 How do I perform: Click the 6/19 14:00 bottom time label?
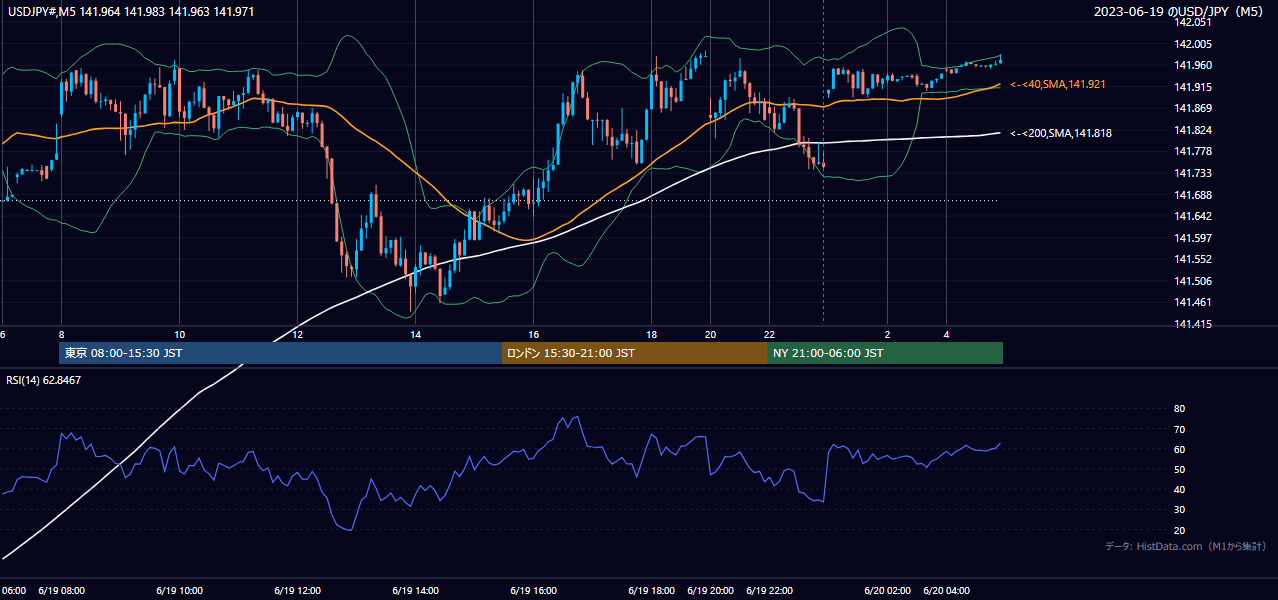coord(415,591)
